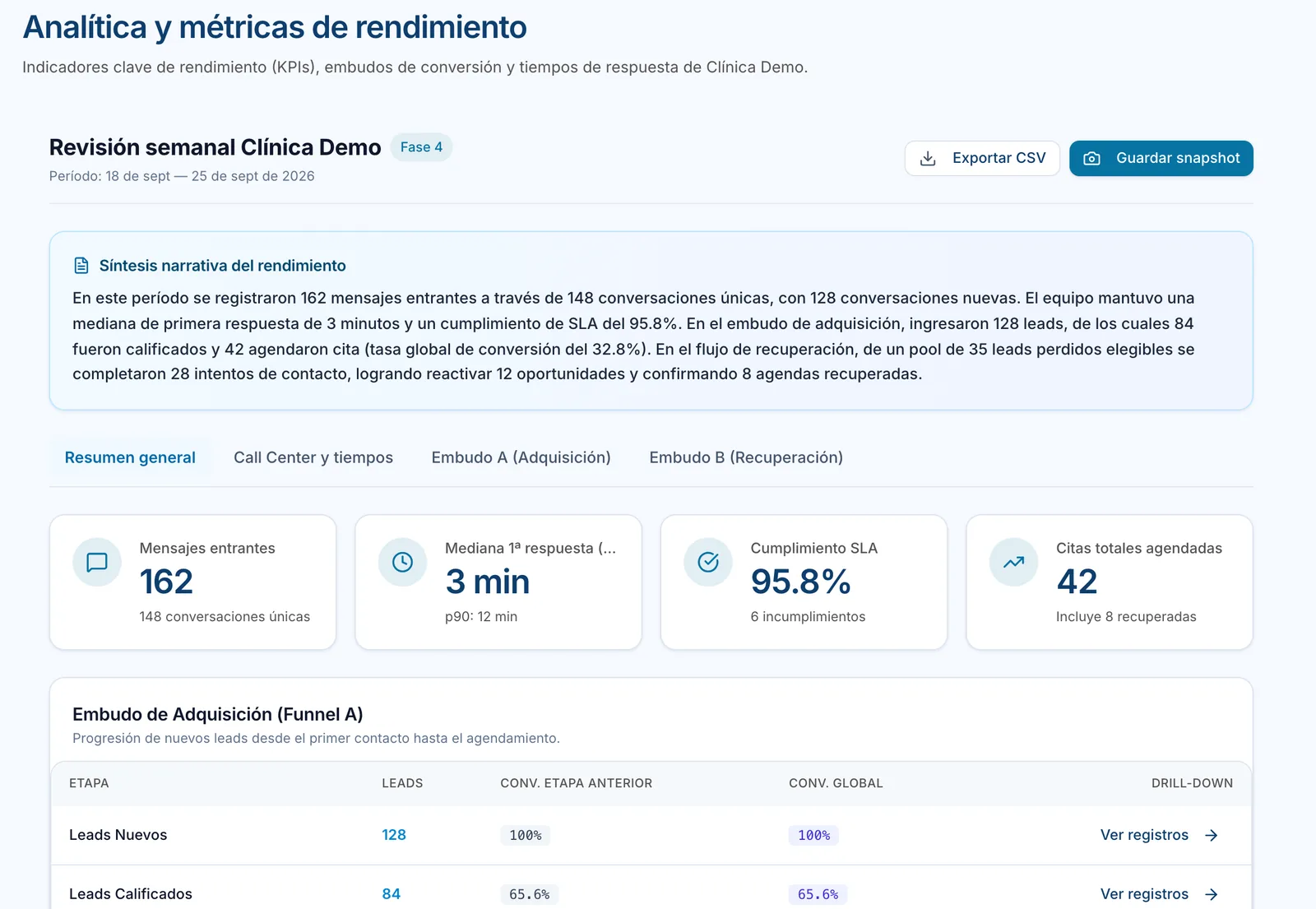Click the Fase 4 badge
1316x909 pixels.
[421, 147]
